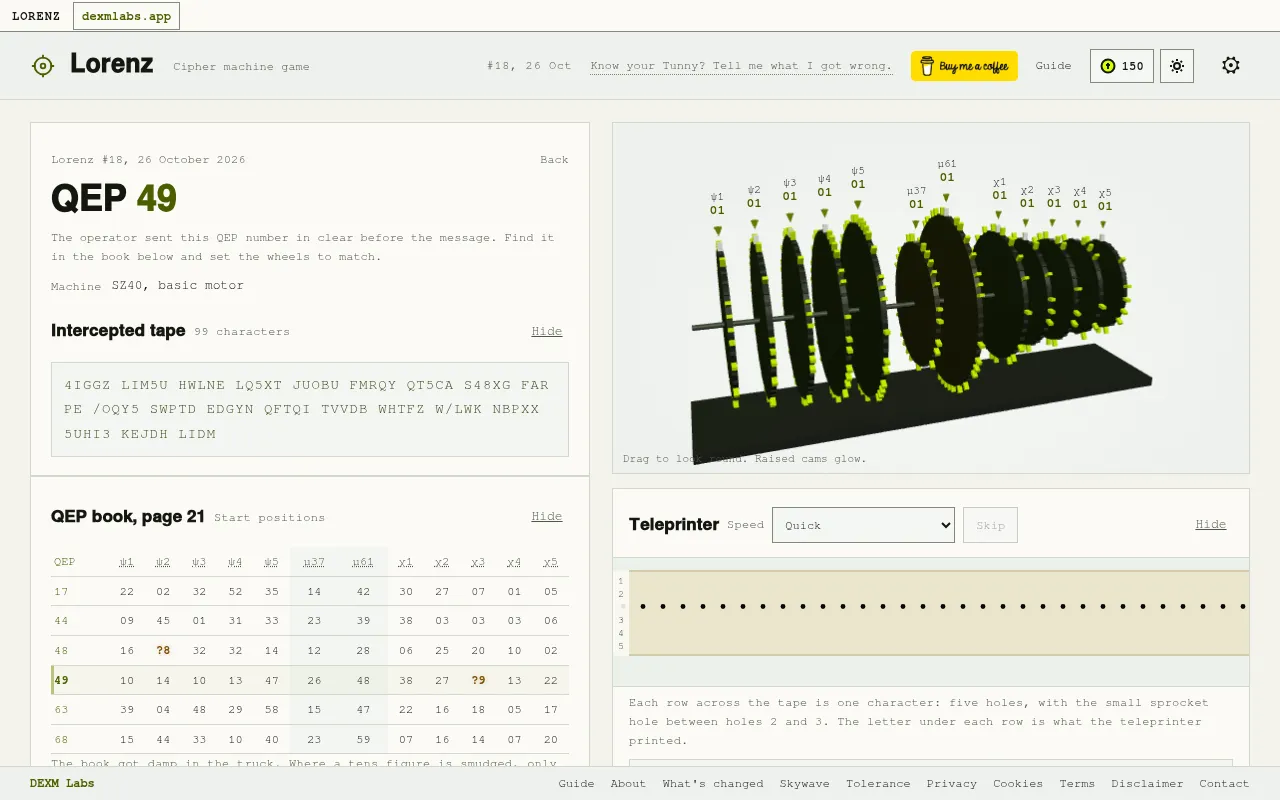Click the Back link
The height and width of the screenshot is (800, 1280).
(x=554, y=160)
